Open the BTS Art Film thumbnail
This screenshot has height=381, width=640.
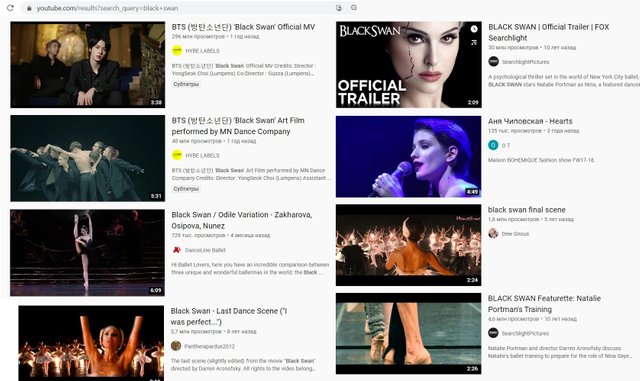click(88, 158)
